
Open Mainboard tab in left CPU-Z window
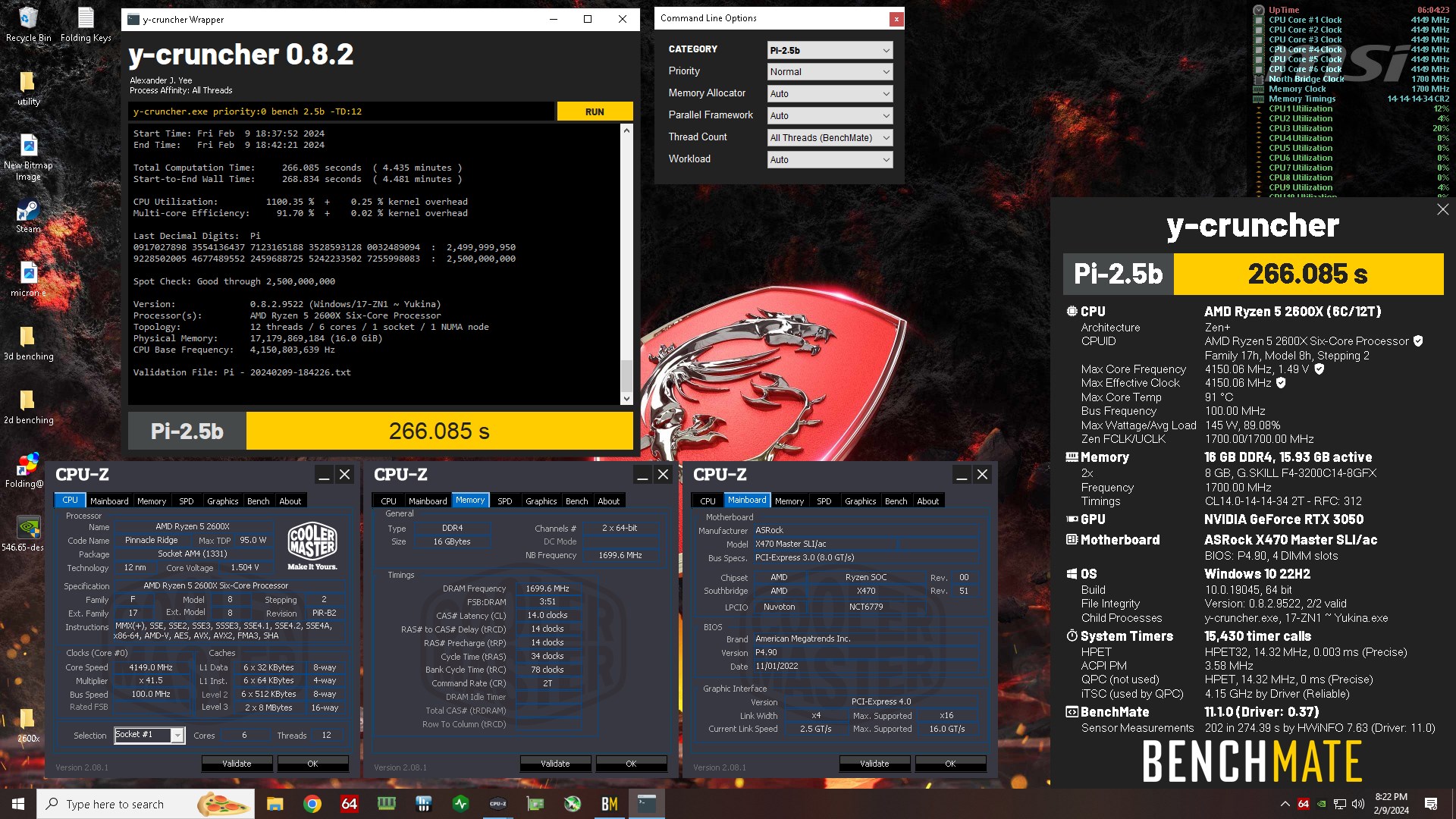click(109, 501)
